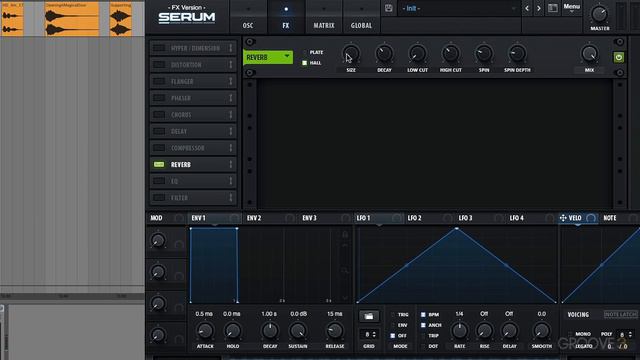
Task: Select the MOD tab
Action: click(156, 218)
